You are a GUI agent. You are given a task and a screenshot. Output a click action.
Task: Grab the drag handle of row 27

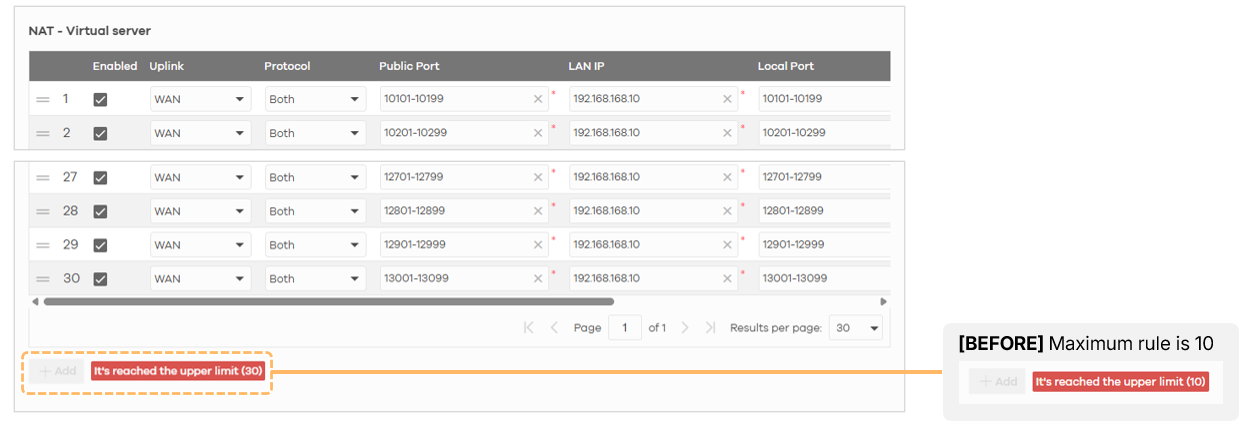pyautogui.click(x=43, y=177)
